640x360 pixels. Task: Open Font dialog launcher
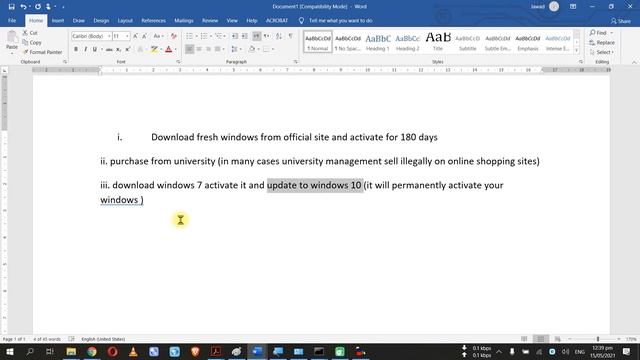[x=178, y=62]
